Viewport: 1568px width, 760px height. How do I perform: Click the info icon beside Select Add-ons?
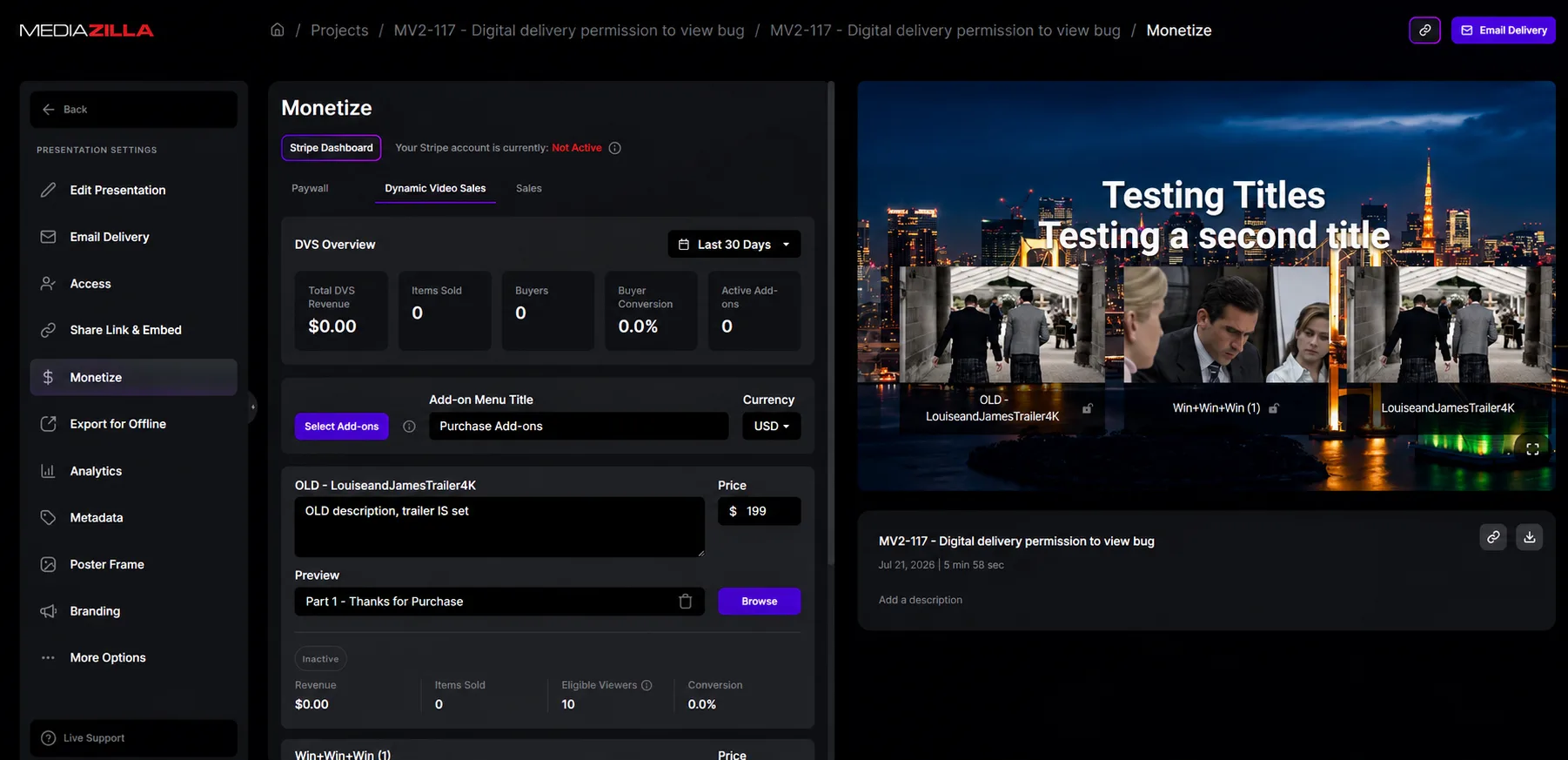coord(409,427)
